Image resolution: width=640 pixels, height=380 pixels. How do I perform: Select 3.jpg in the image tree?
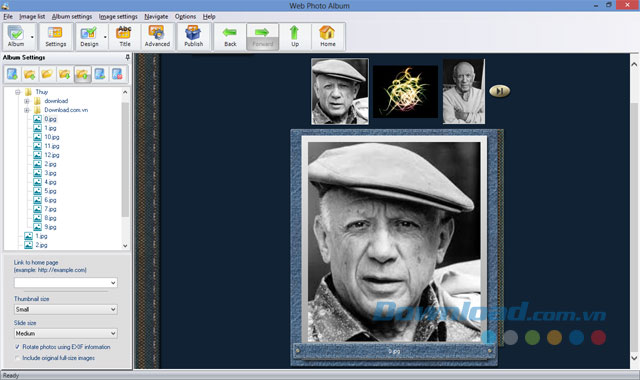(50, 173)
